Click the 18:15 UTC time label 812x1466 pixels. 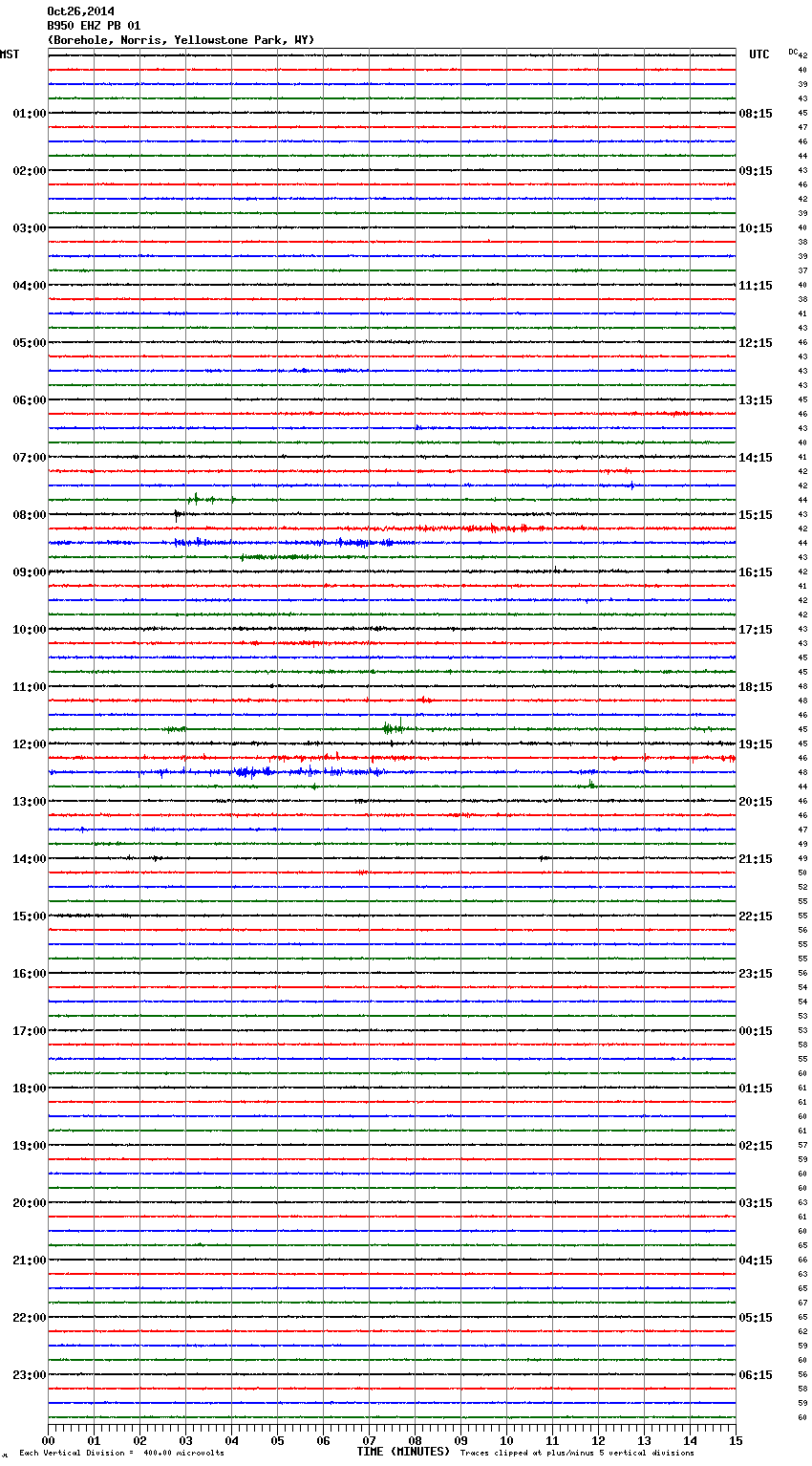click(x=756, y=687)
